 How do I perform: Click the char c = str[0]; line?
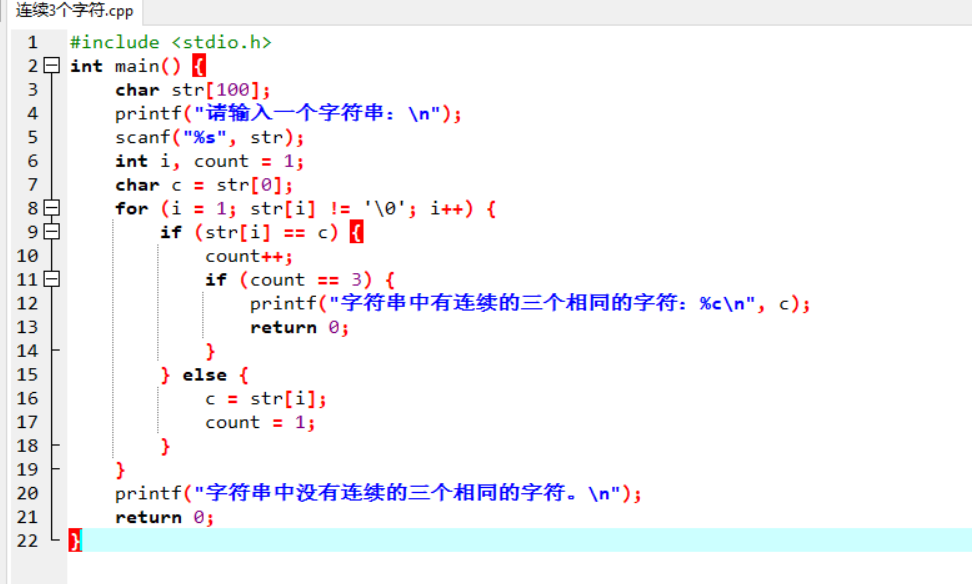tap(204, 185)
